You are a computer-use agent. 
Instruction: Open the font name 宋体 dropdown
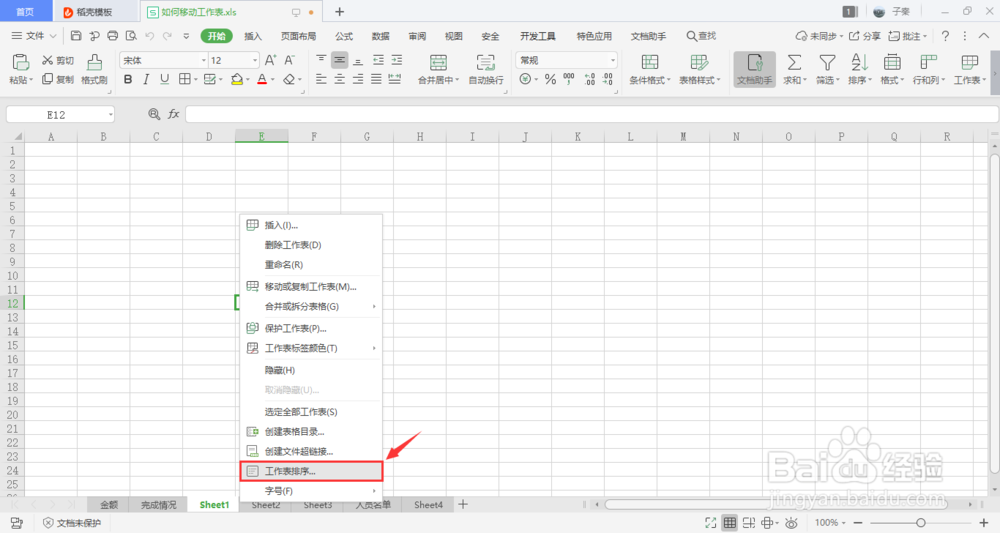203,60
